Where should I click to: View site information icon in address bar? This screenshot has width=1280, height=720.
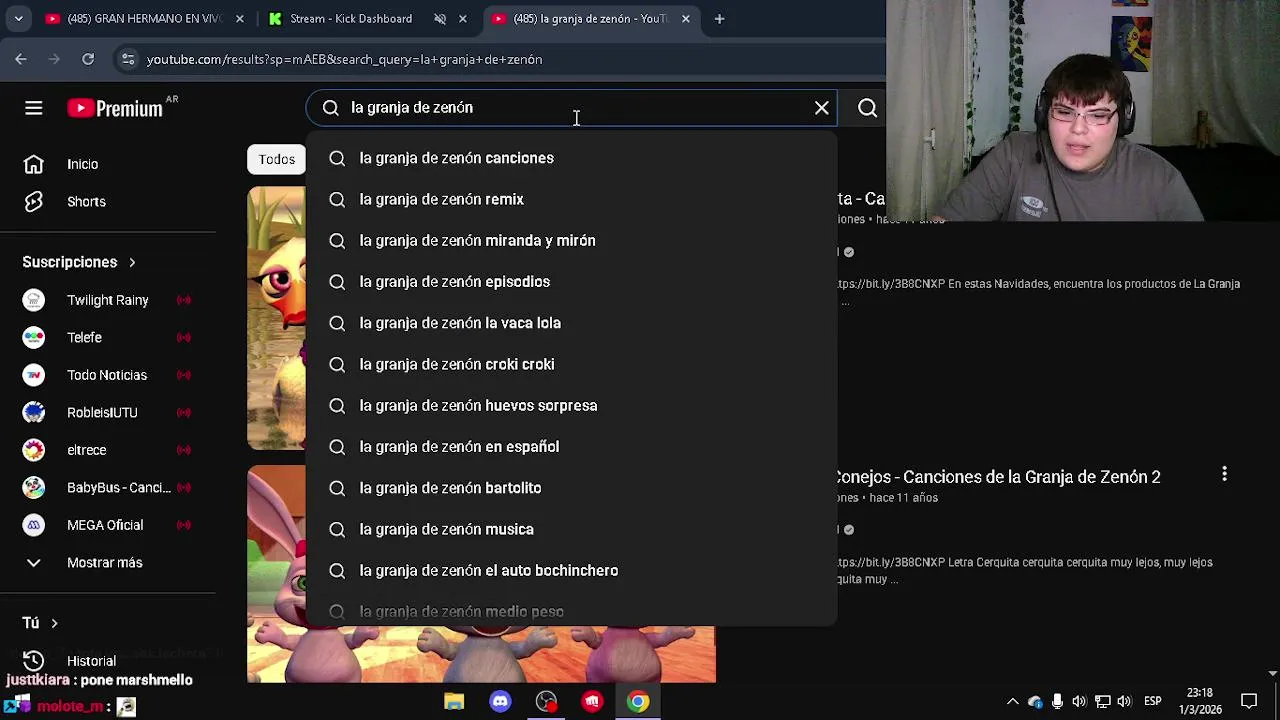pos(128,59)
